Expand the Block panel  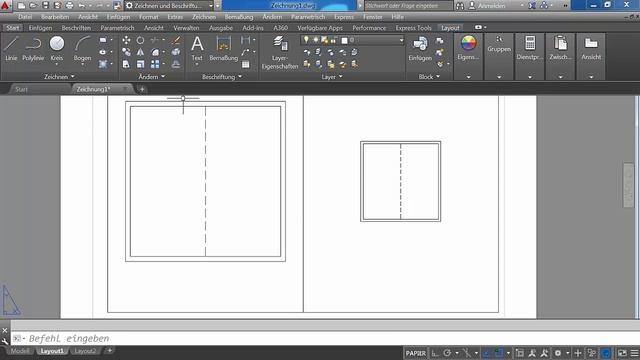(429, 76)
